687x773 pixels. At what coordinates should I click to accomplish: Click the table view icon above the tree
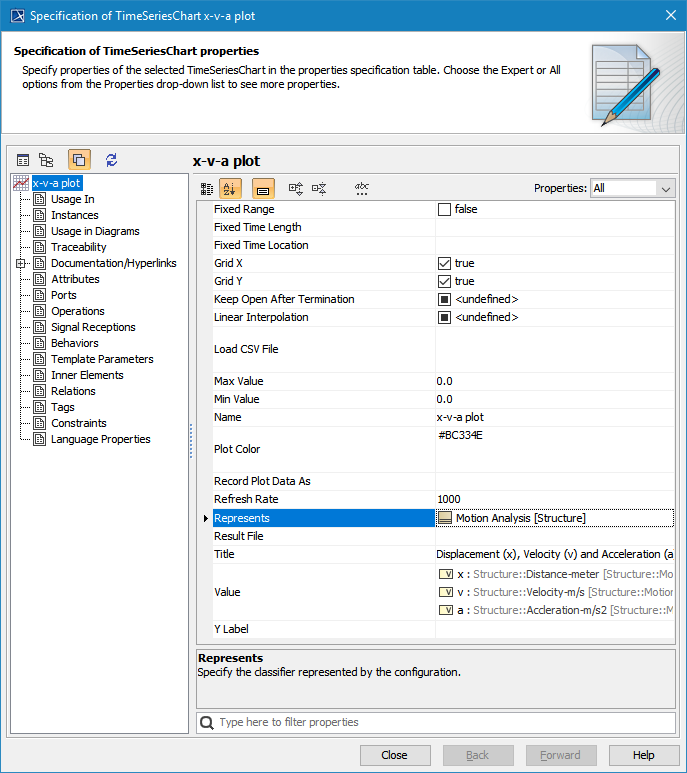23,160
